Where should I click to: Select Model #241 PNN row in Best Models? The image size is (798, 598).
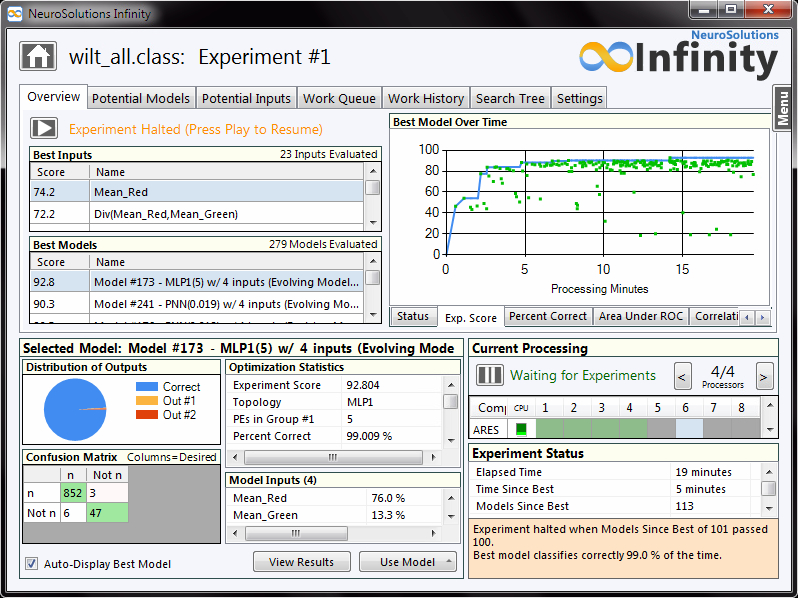point(197,304)
